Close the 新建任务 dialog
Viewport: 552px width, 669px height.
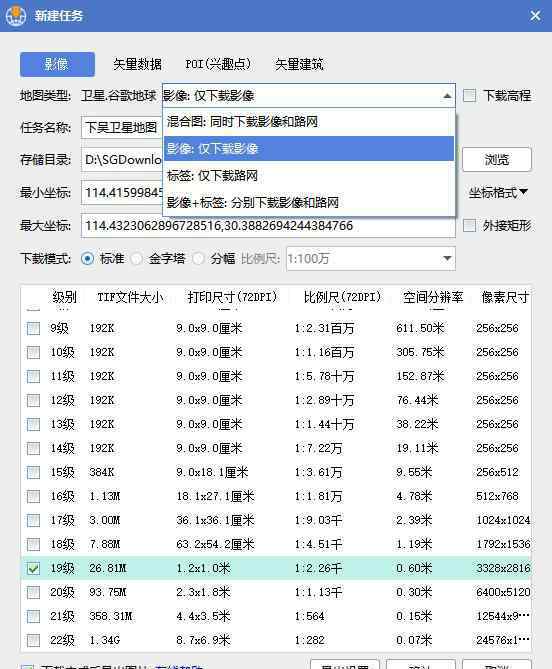coord(535,16)
